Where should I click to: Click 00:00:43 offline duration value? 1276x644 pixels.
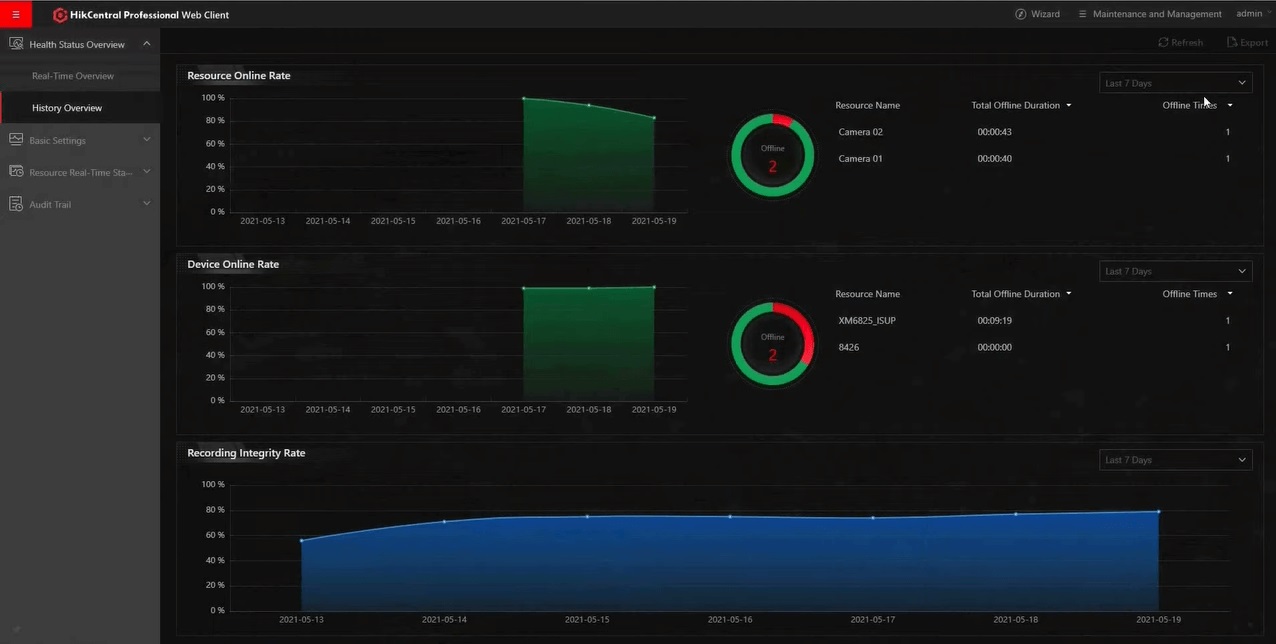(x=995, y=132)
